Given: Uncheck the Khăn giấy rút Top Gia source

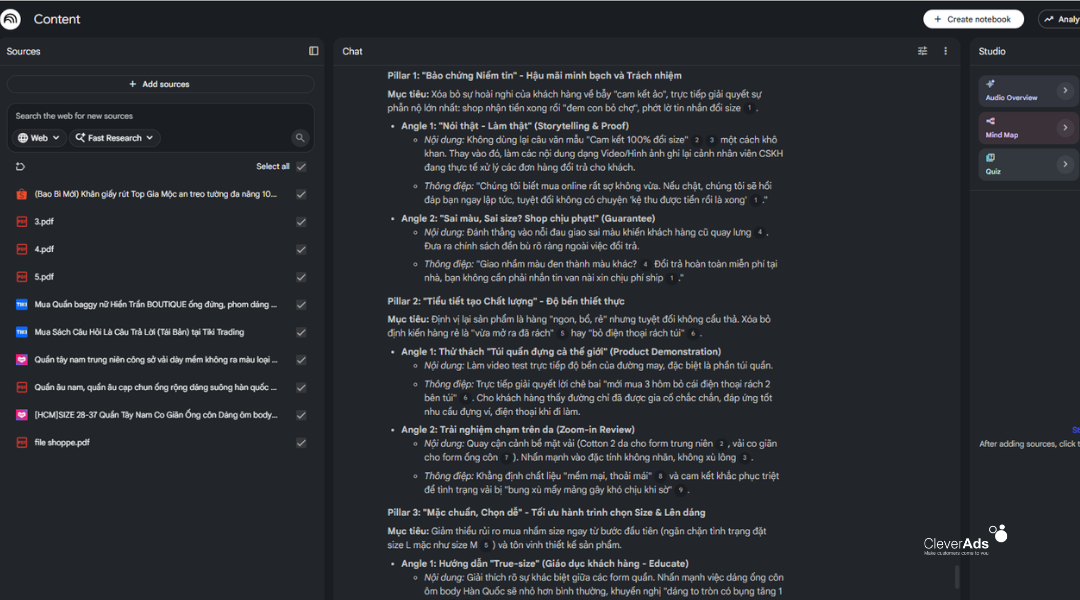Looking at the screenshot, I should click(301, 194).
